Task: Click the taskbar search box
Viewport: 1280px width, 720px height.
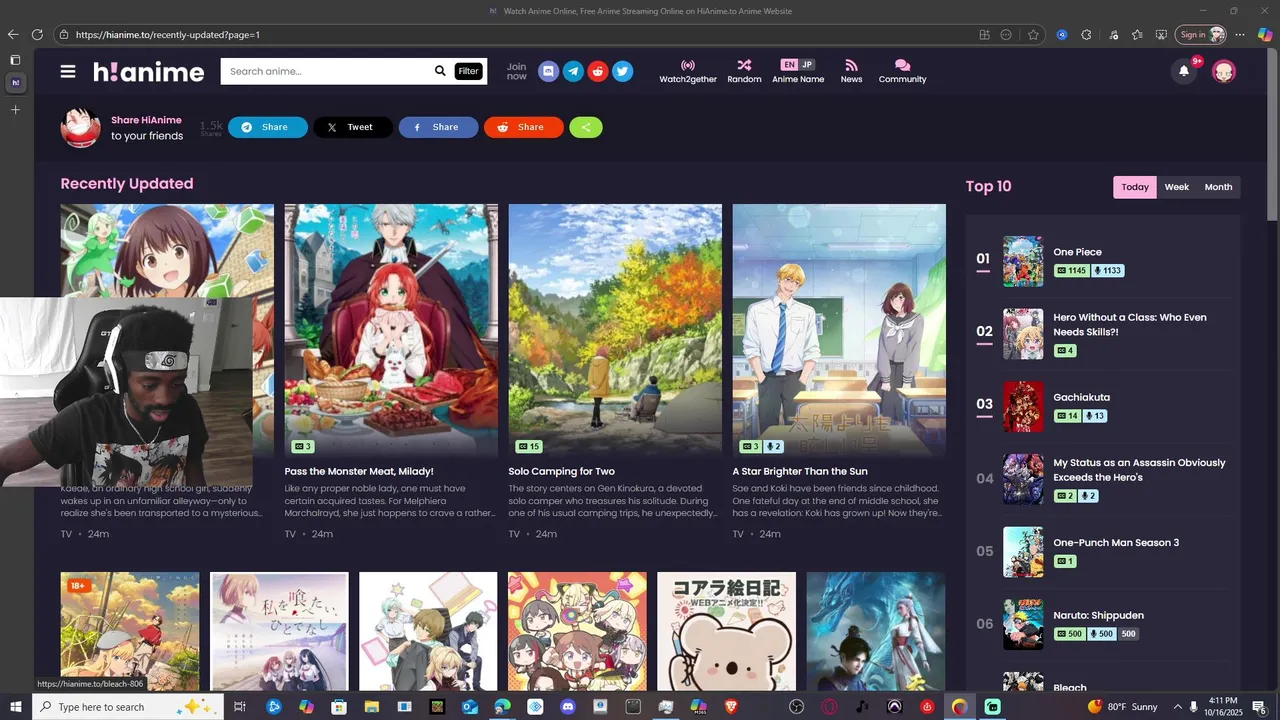Action: coord(130,707)
